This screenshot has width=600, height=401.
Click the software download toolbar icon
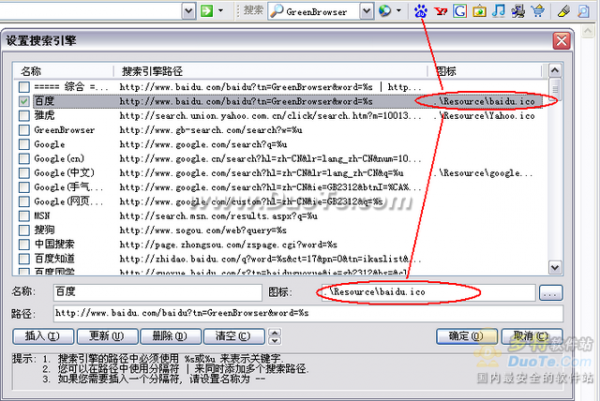518,11
